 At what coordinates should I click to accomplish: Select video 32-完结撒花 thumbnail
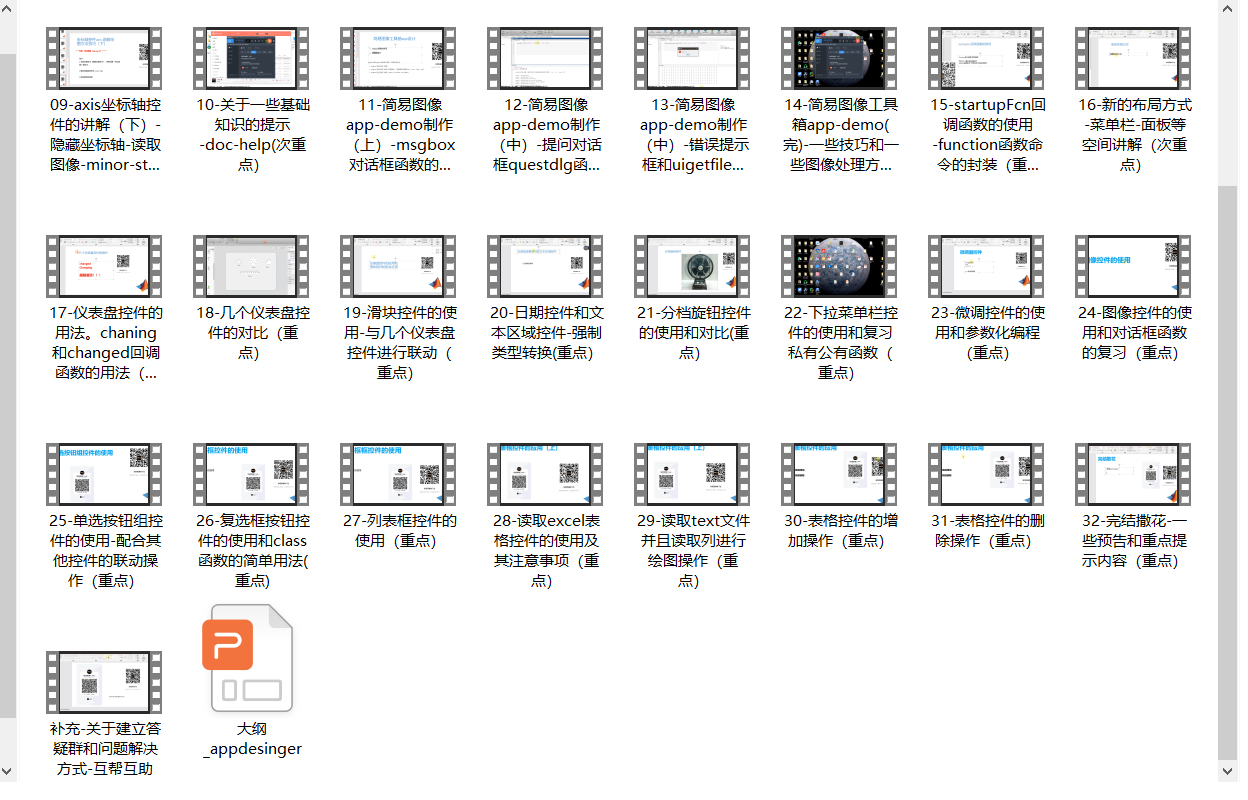[x=1133, y=474]
